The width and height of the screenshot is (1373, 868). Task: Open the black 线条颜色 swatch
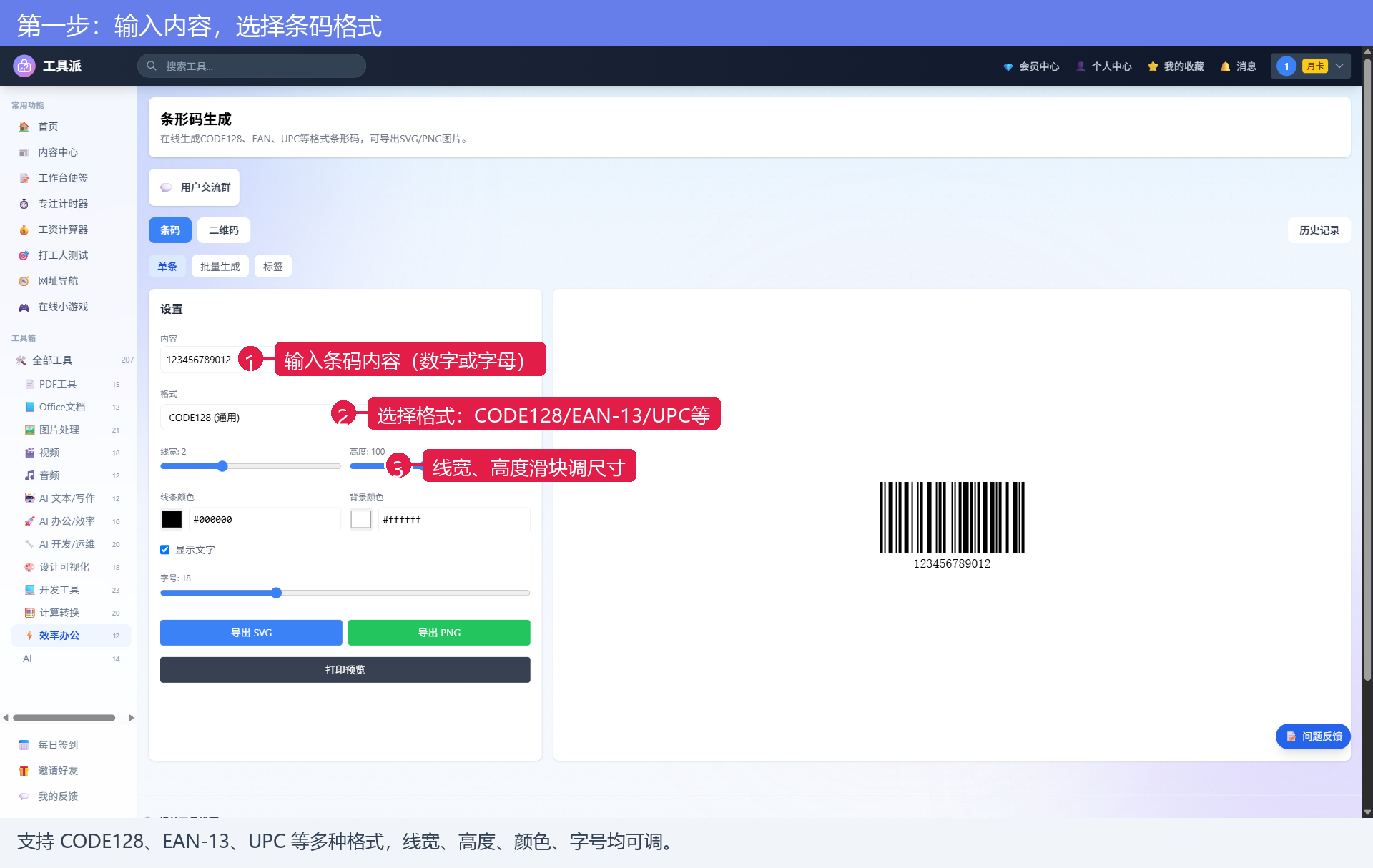pyautogui.click(x=172, y=520)
